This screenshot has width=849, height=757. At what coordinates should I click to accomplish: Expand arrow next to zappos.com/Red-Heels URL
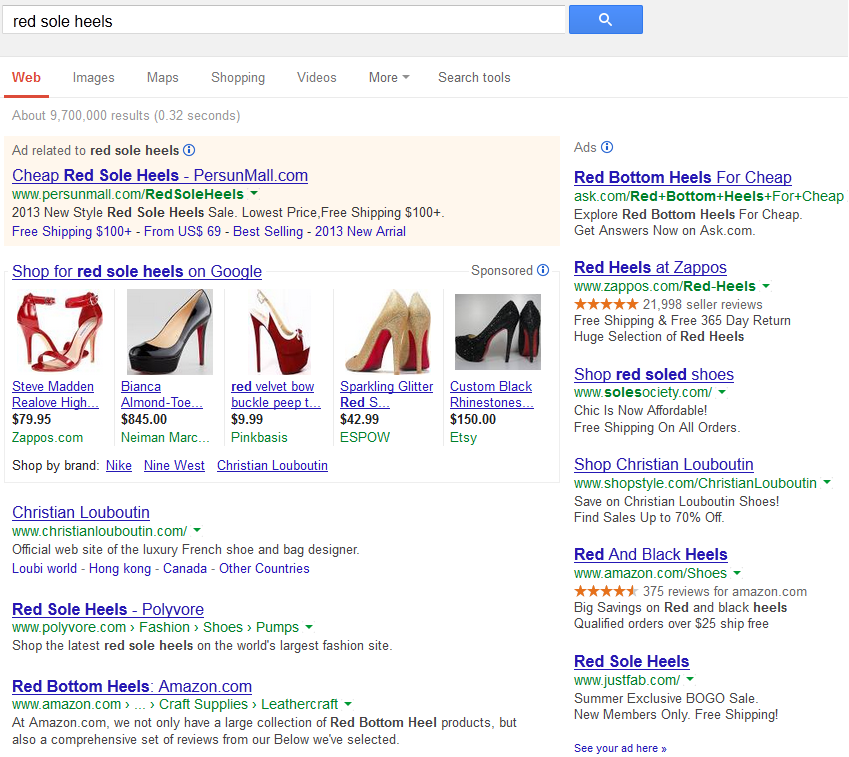766,285
